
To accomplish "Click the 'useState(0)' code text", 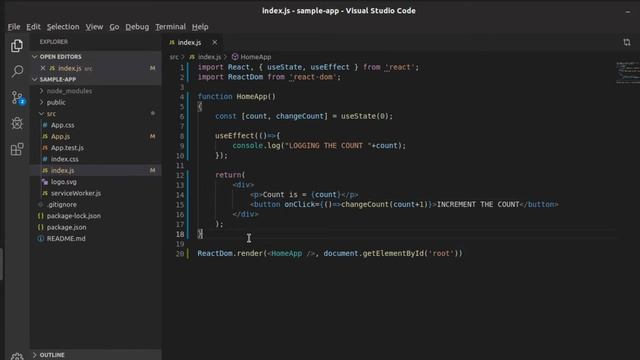I will coord(364,116).
